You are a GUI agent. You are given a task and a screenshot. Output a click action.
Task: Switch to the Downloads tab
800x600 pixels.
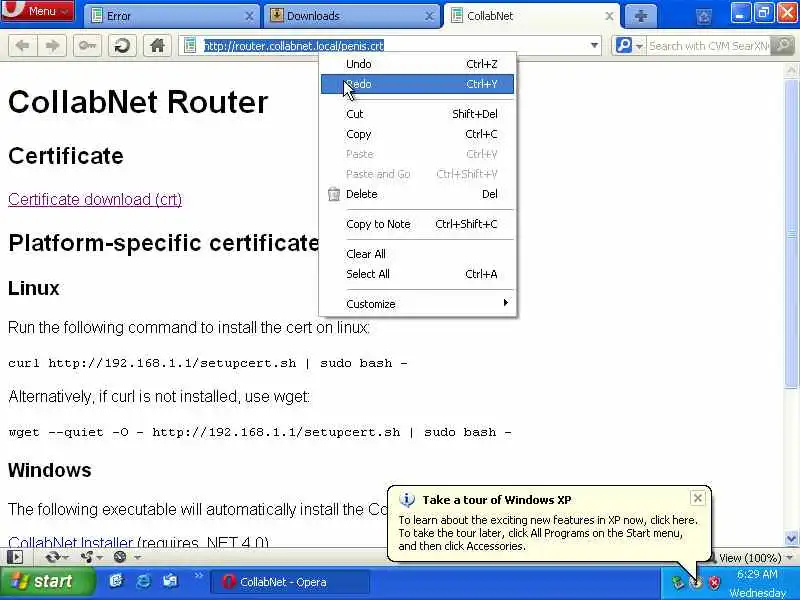pyautogui.click(x=352, y=16)
